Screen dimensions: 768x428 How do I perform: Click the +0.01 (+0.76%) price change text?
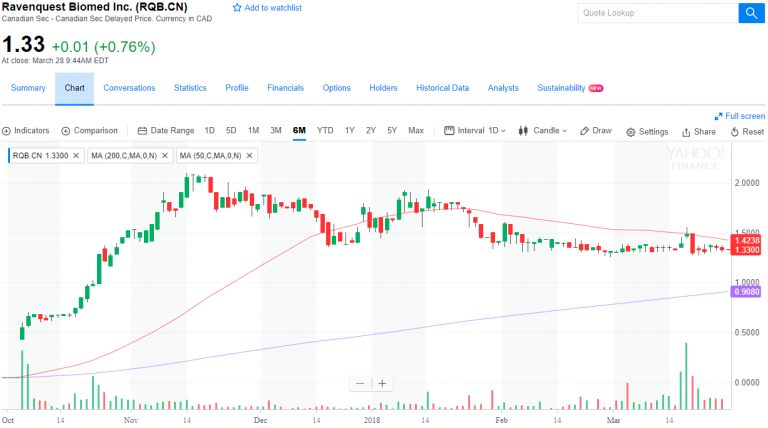[103, 47]
